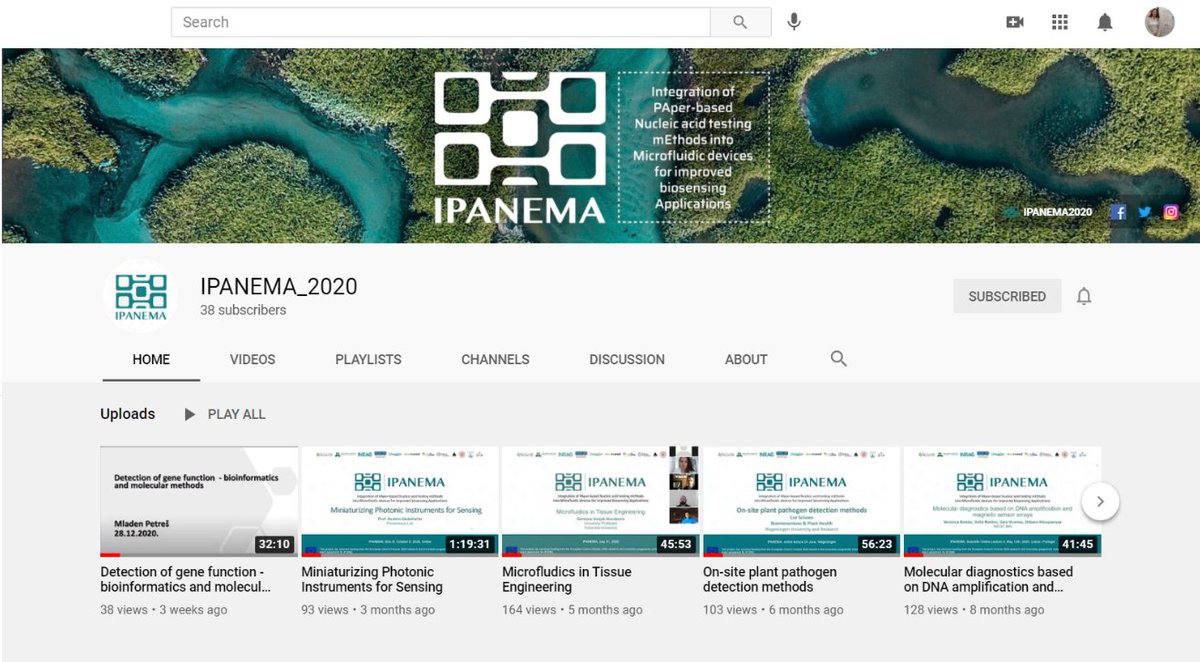
Task: Click the IPANEMA channel avatar logo
Action: [140, 296]
